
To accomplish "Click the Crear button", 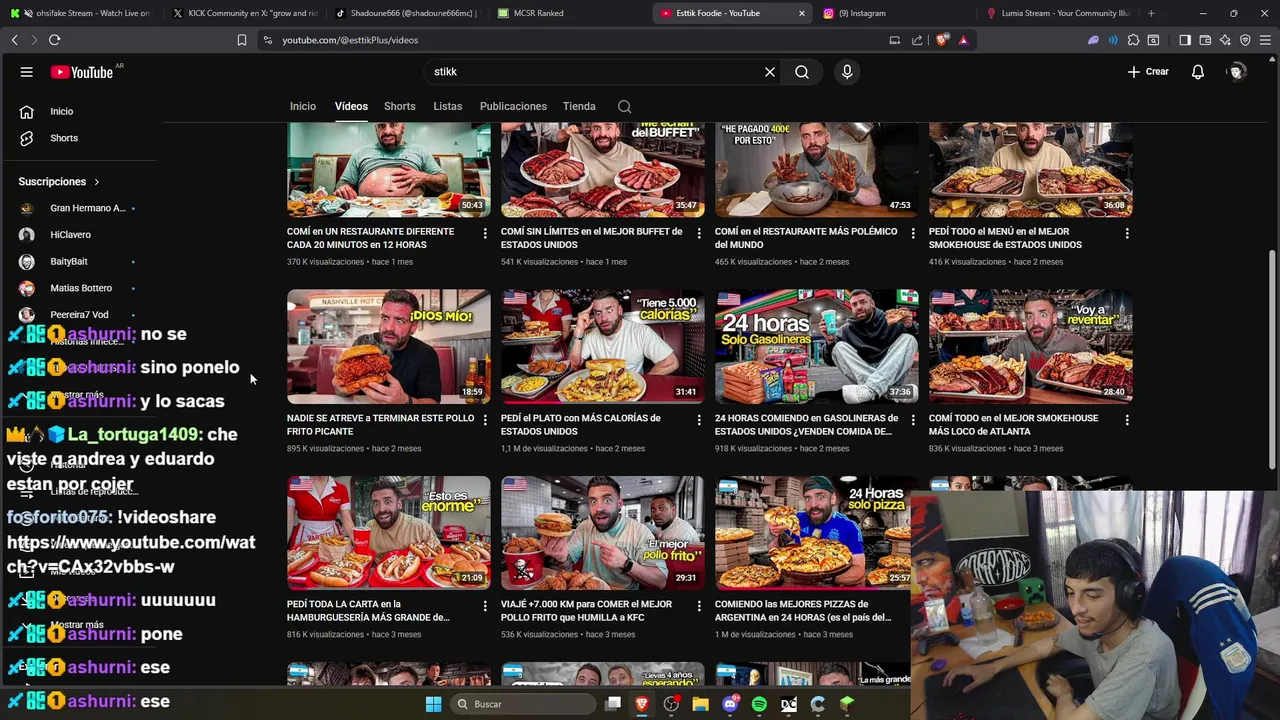I will [x=1148, y=72].
